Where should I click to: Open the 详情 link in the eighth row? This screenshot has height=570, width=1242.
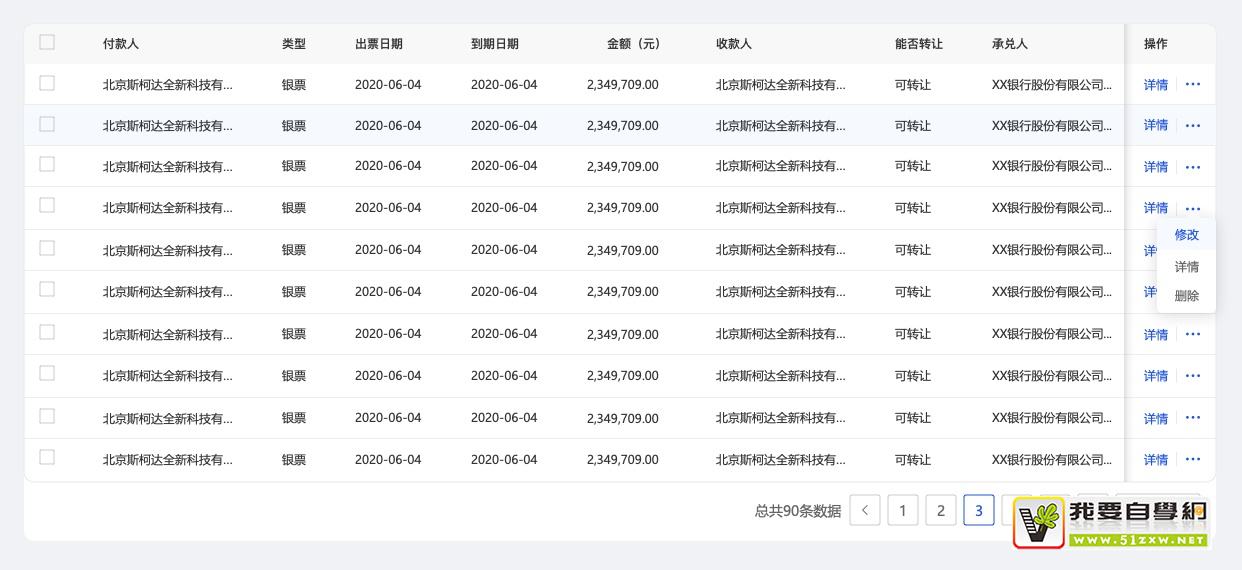(1155, 376)
